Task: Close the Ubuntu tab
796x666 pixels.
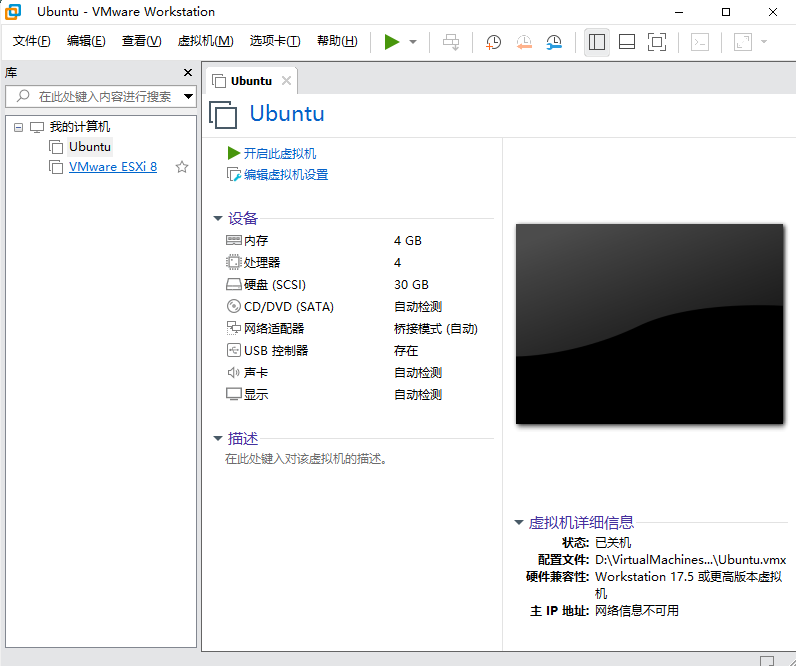Action: coord(286,81)
